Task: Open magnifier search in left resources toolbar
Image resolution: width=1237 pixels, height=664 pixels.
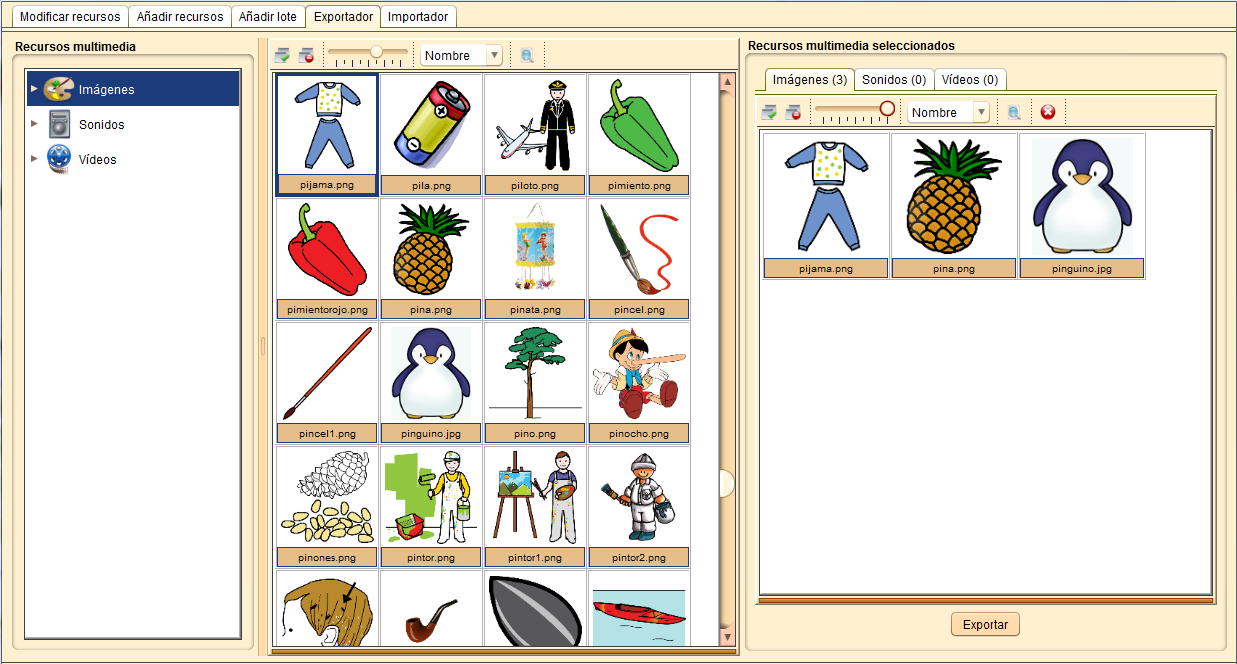Action: coord(527,56)
